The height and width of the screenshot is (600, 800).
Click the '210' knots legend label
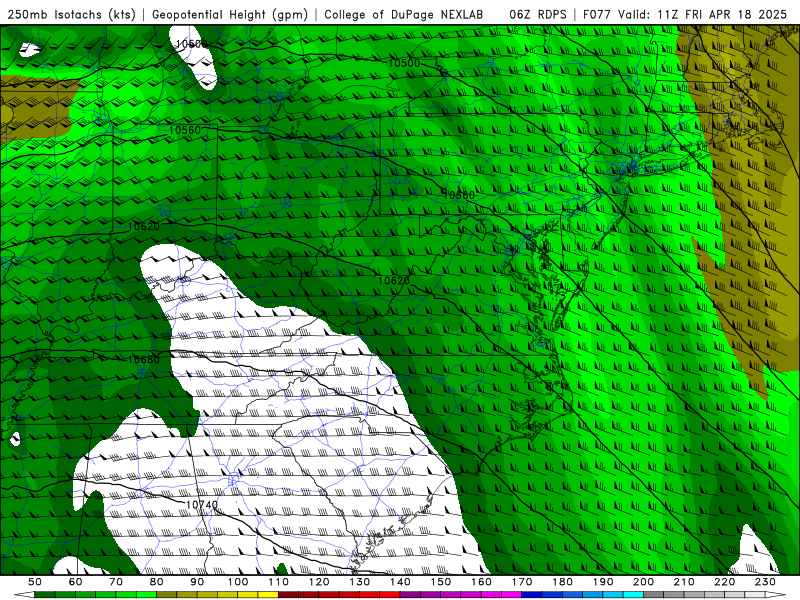684,582
